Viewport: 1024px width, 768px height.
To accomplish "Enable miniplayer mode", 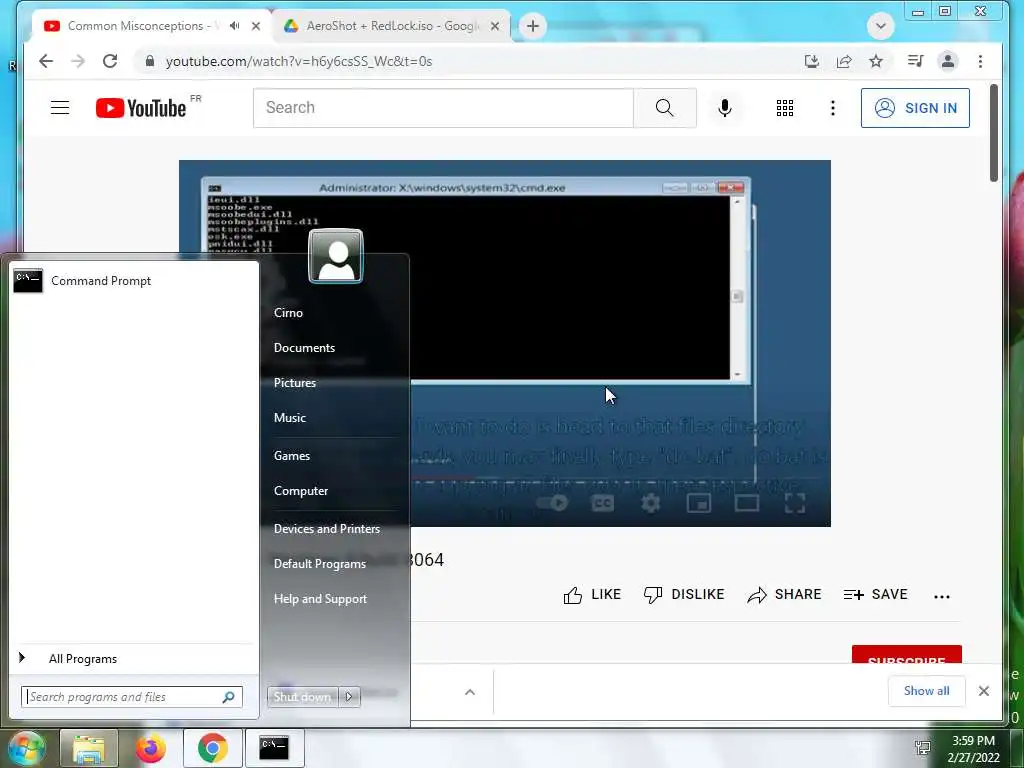I will tap(699, 503).
